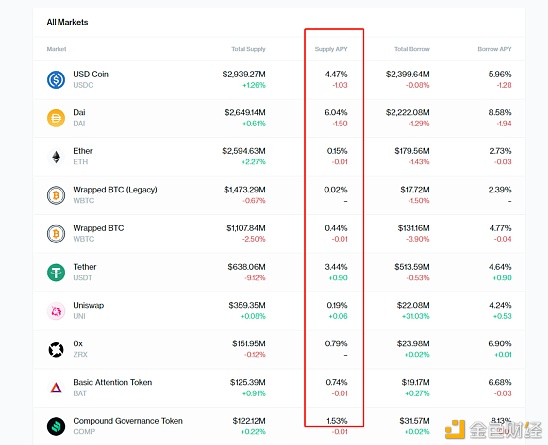Open the 0x market row
Viewport: 548px width, 445px height.
point(279,349)
